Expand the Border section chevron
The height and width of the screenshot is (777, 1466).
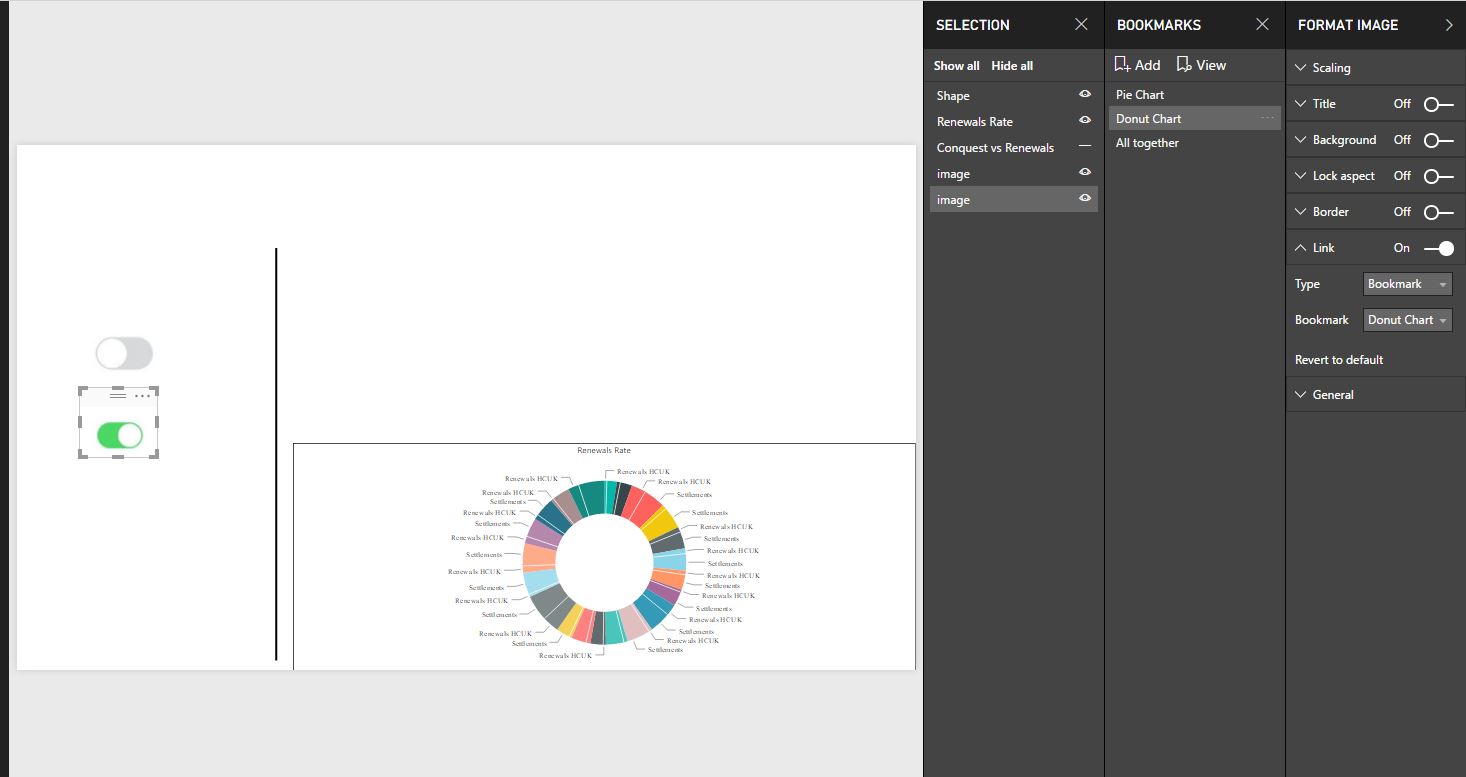click(x=1301, y=212)
